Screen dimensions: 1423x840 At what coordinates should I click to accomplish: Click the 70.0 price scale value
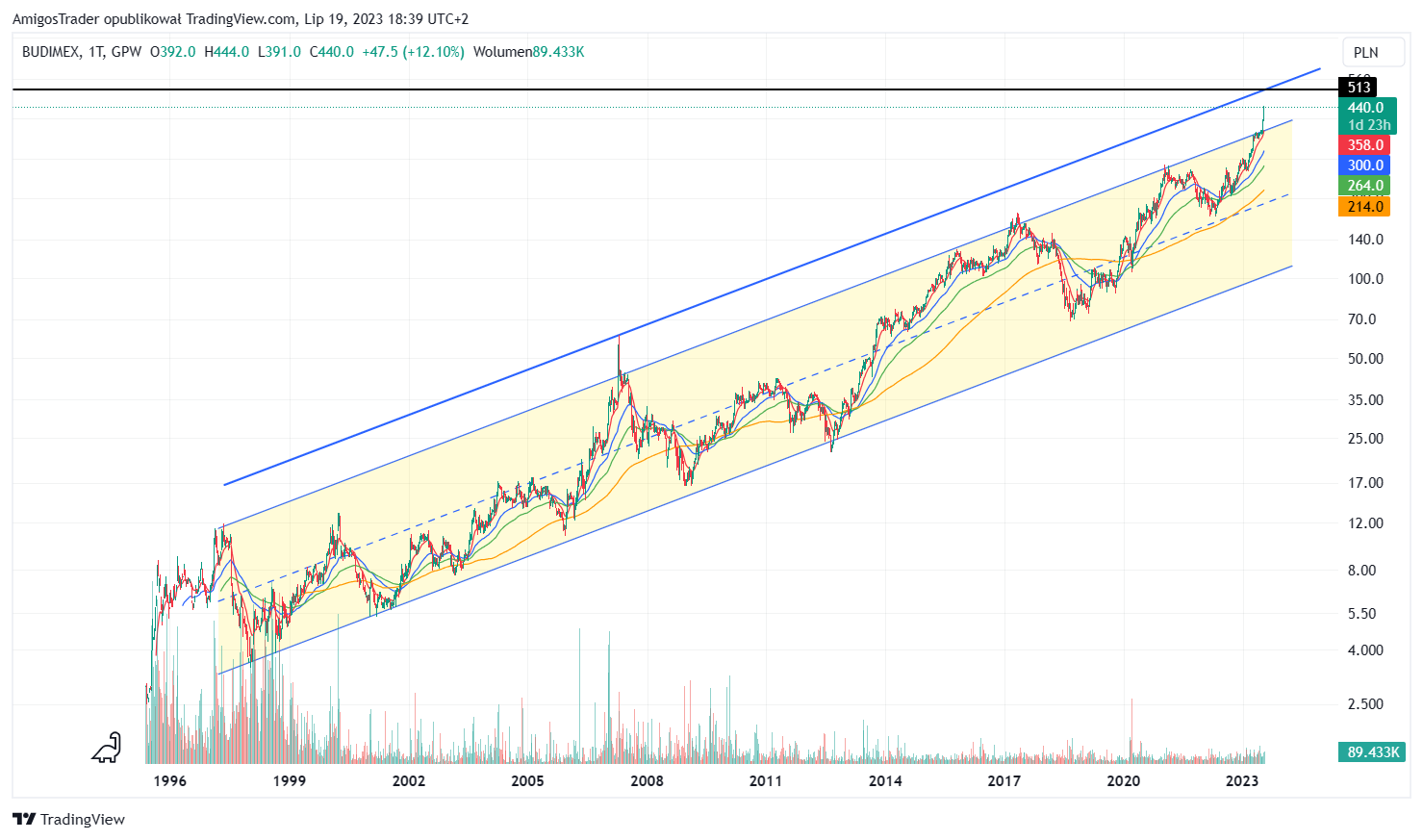point(1361,319)
